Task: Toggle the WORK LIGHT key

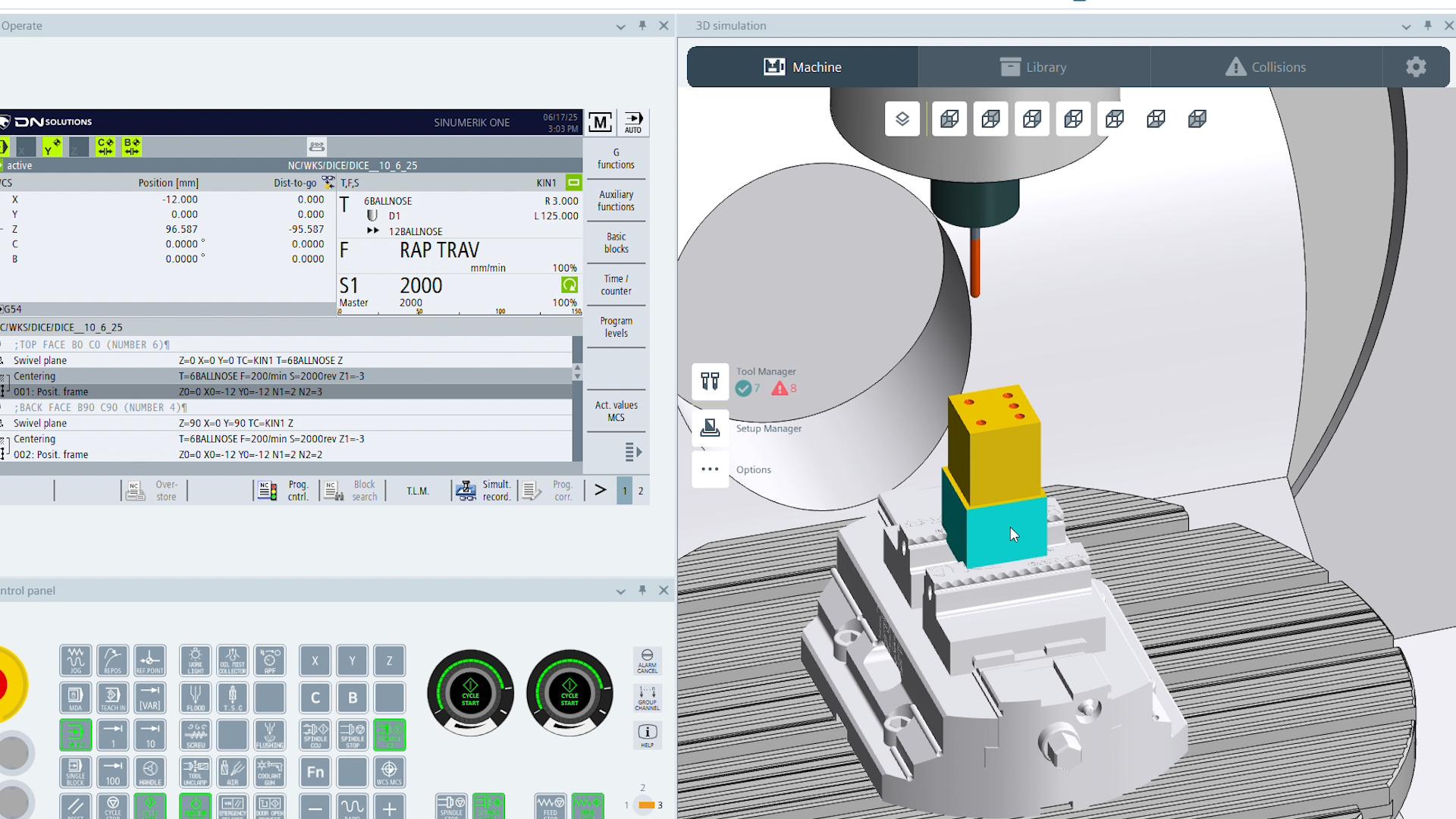Action: click(x=196, y=660)
